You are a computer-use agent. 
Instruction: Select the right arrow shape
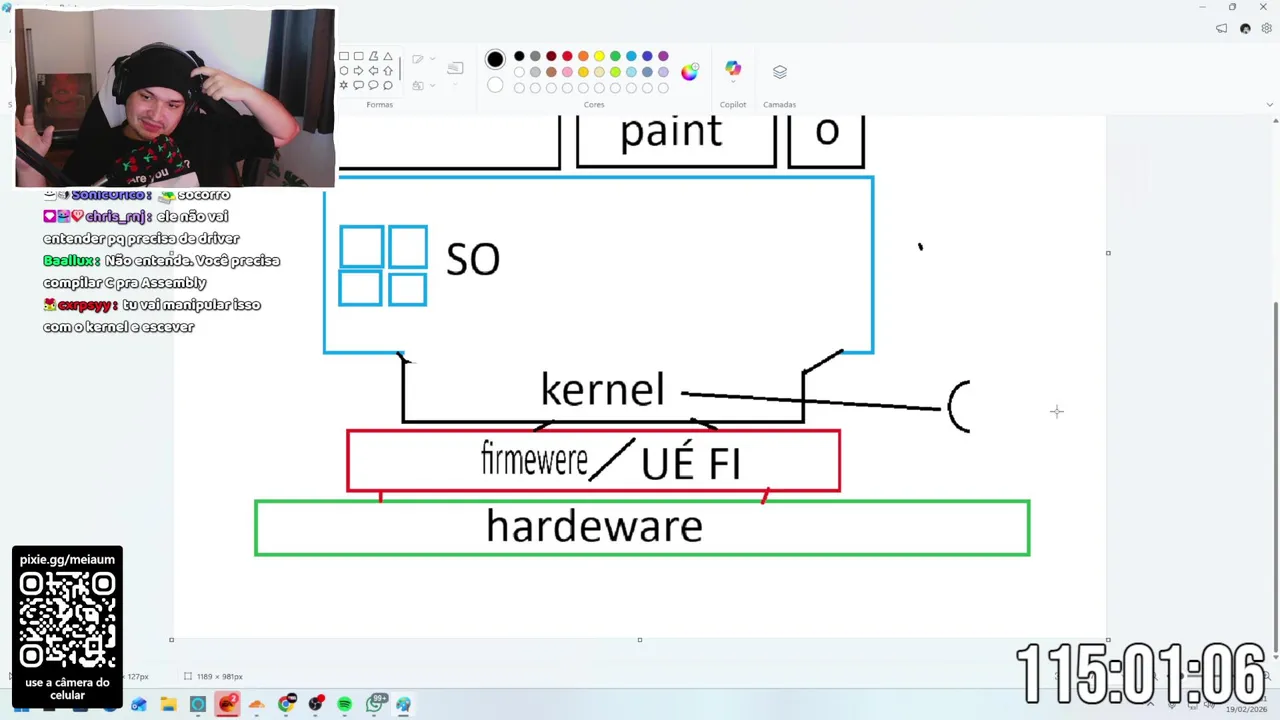click(358, 71)
